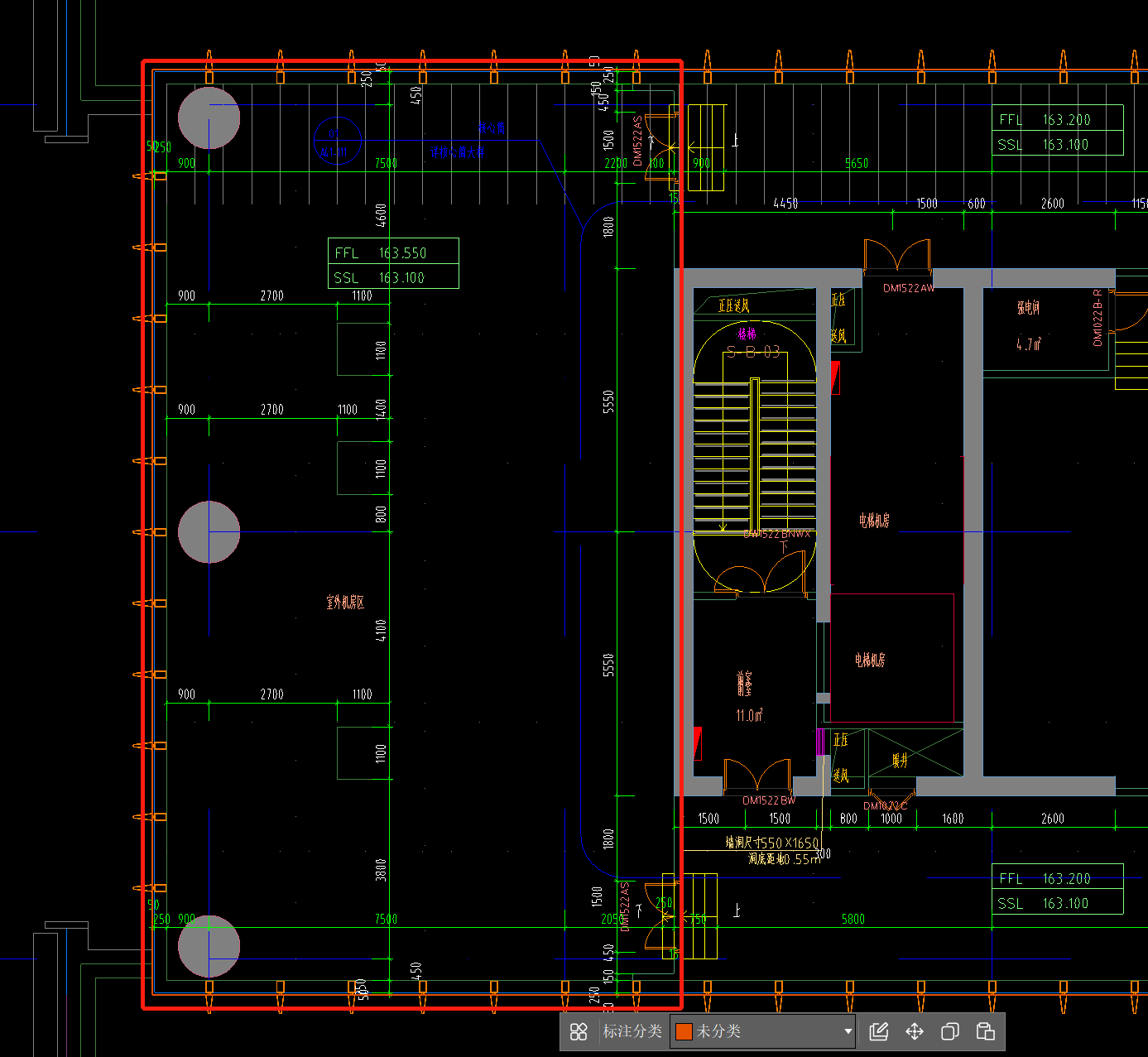Click the 4450 dimension text
The width and height of the screenshot is (1148, 1057).
tap(785, 204)
